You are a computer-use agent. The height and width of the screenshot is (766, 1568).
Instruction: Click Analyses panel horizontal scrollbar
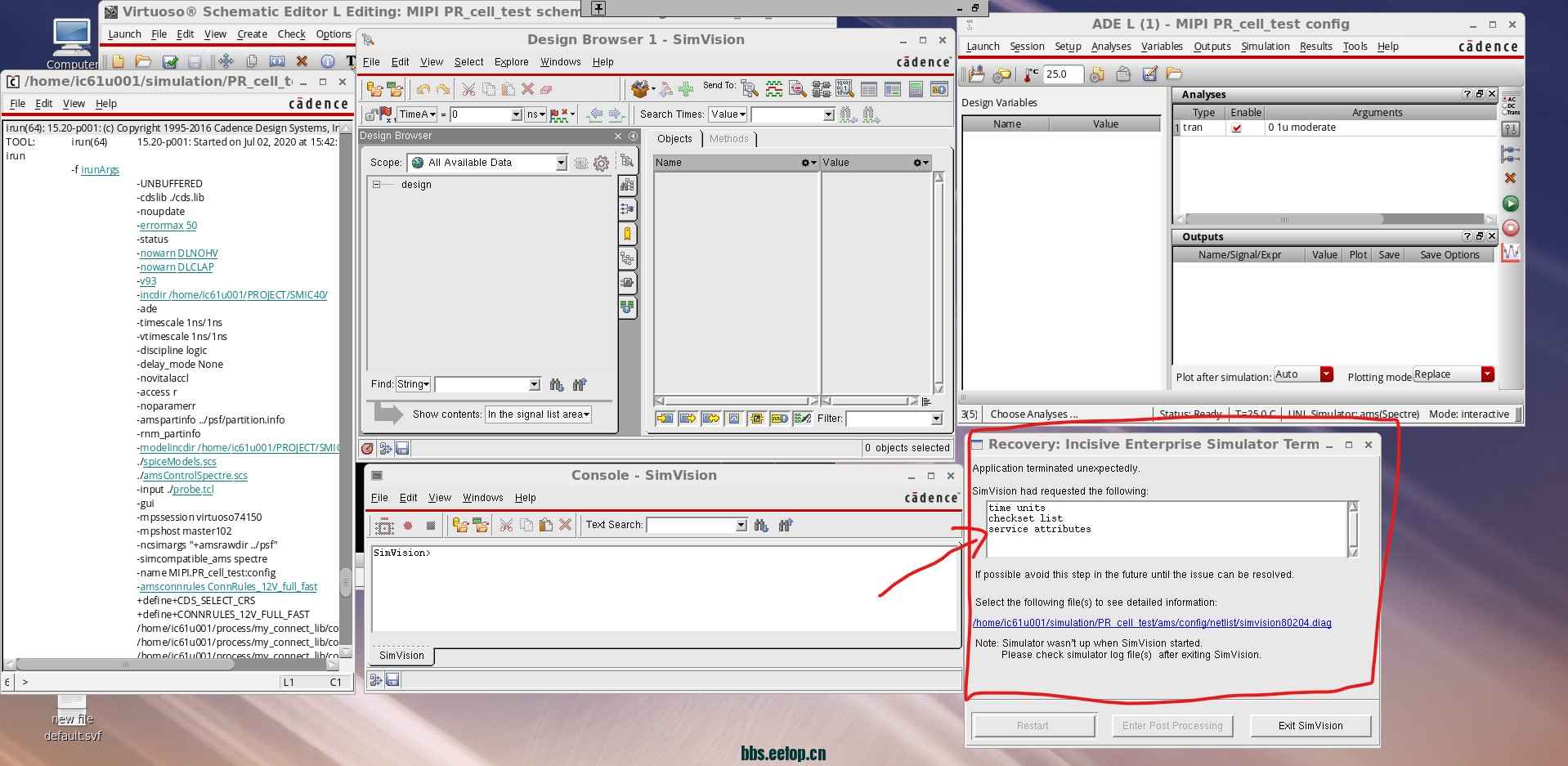click(x=1335, y=219)
